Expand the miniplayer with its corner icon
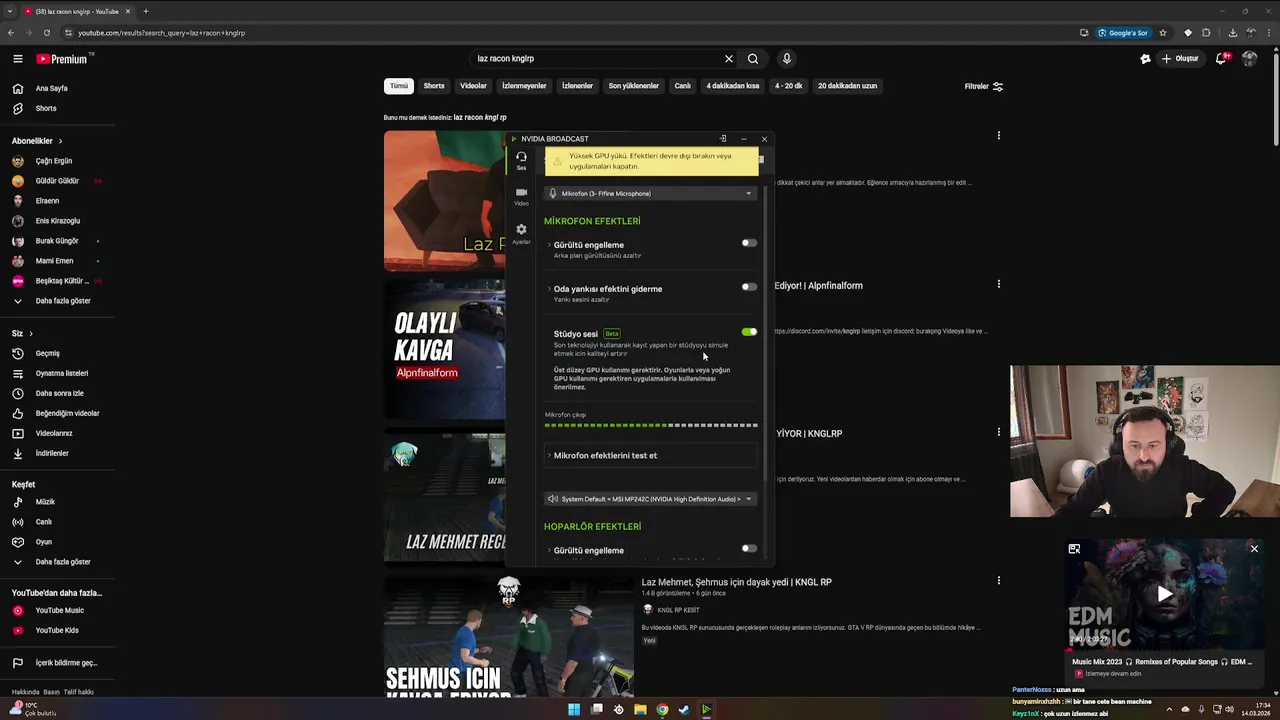Screen dimensions: 1280x720 1074,549
